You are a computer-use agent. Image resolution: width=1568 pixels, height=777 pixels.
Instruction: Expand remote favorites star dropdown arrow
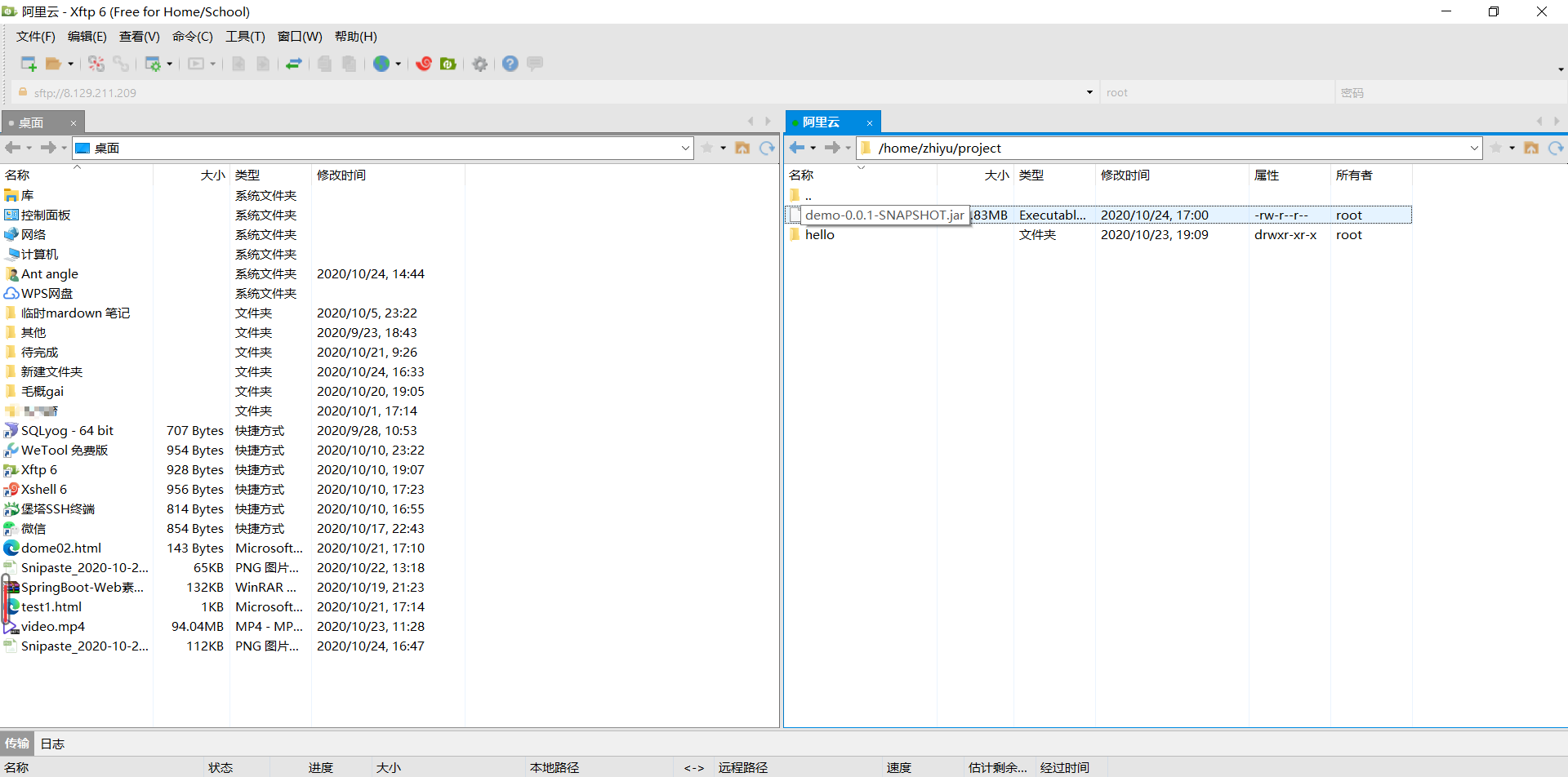point(1512,148)
